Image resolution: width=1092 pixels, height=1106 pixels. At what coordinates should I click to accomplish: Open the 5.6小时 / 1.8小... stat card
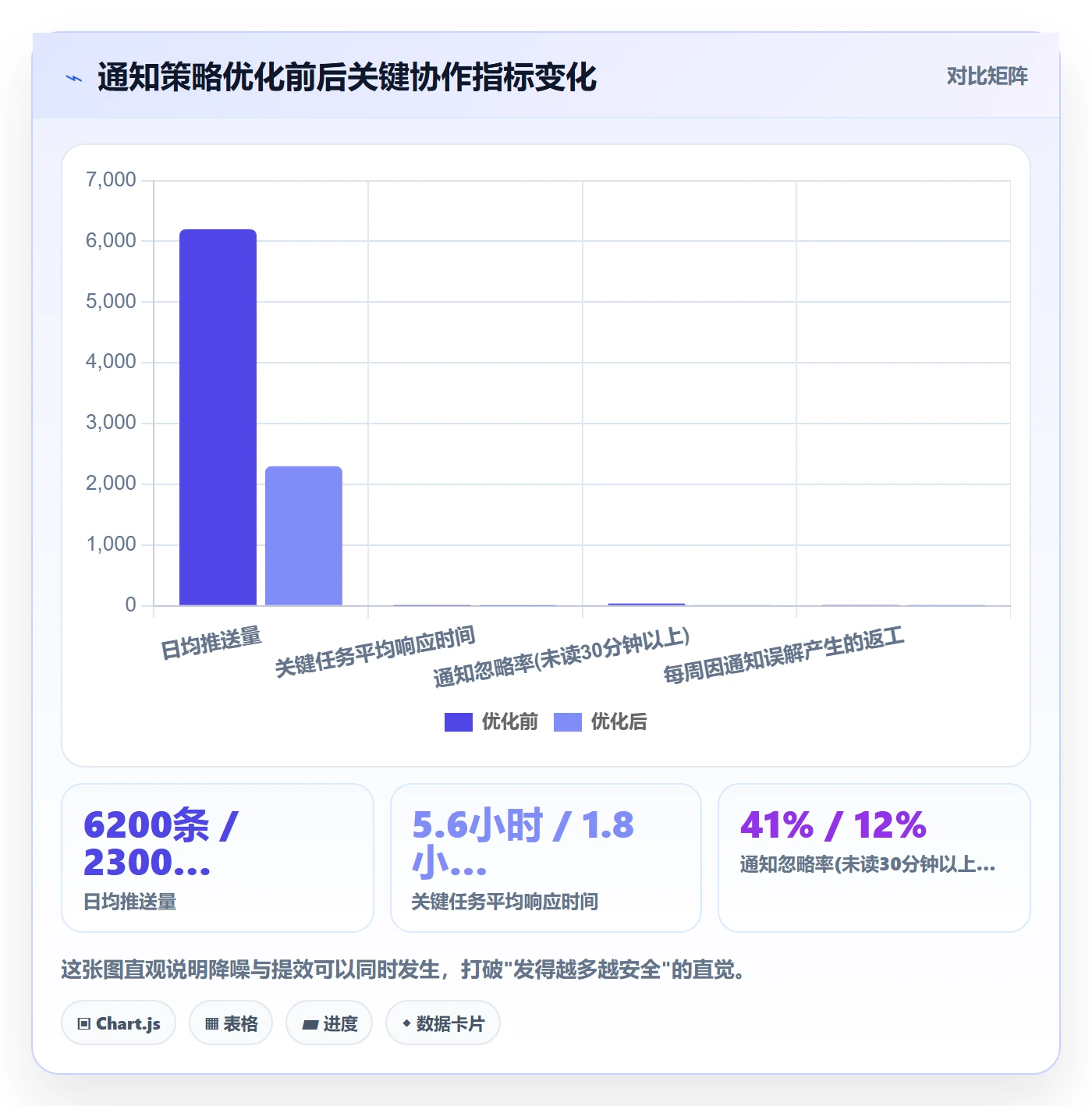pos(546,858)
